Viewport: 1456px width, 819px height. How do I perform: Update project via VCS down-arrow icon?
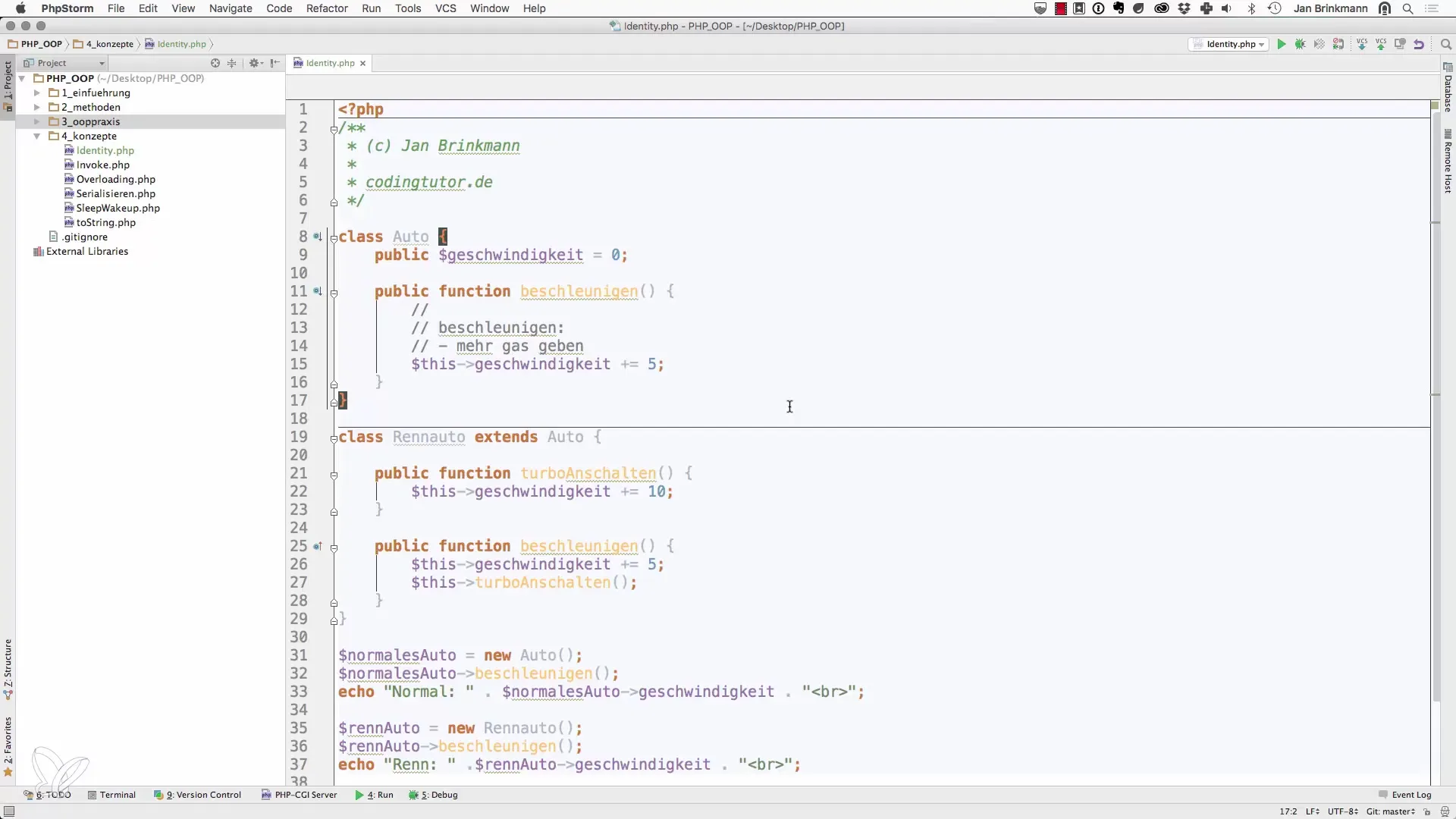(1362, 44)
